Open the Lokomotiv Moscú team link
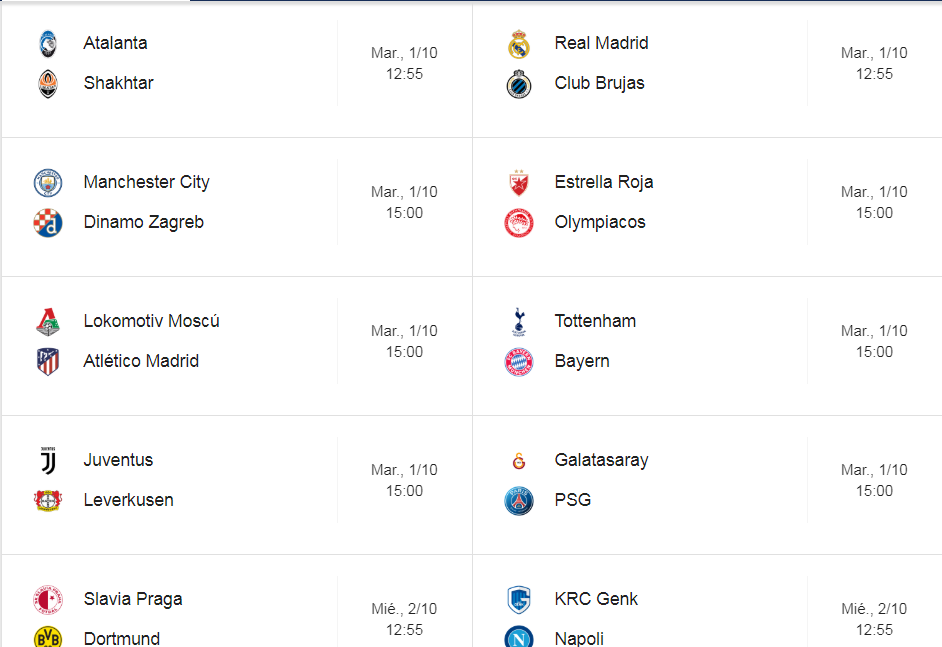Image resolution: width=942 pixels, height=647 pixels. pyautogui.click(x=151, y=321)
